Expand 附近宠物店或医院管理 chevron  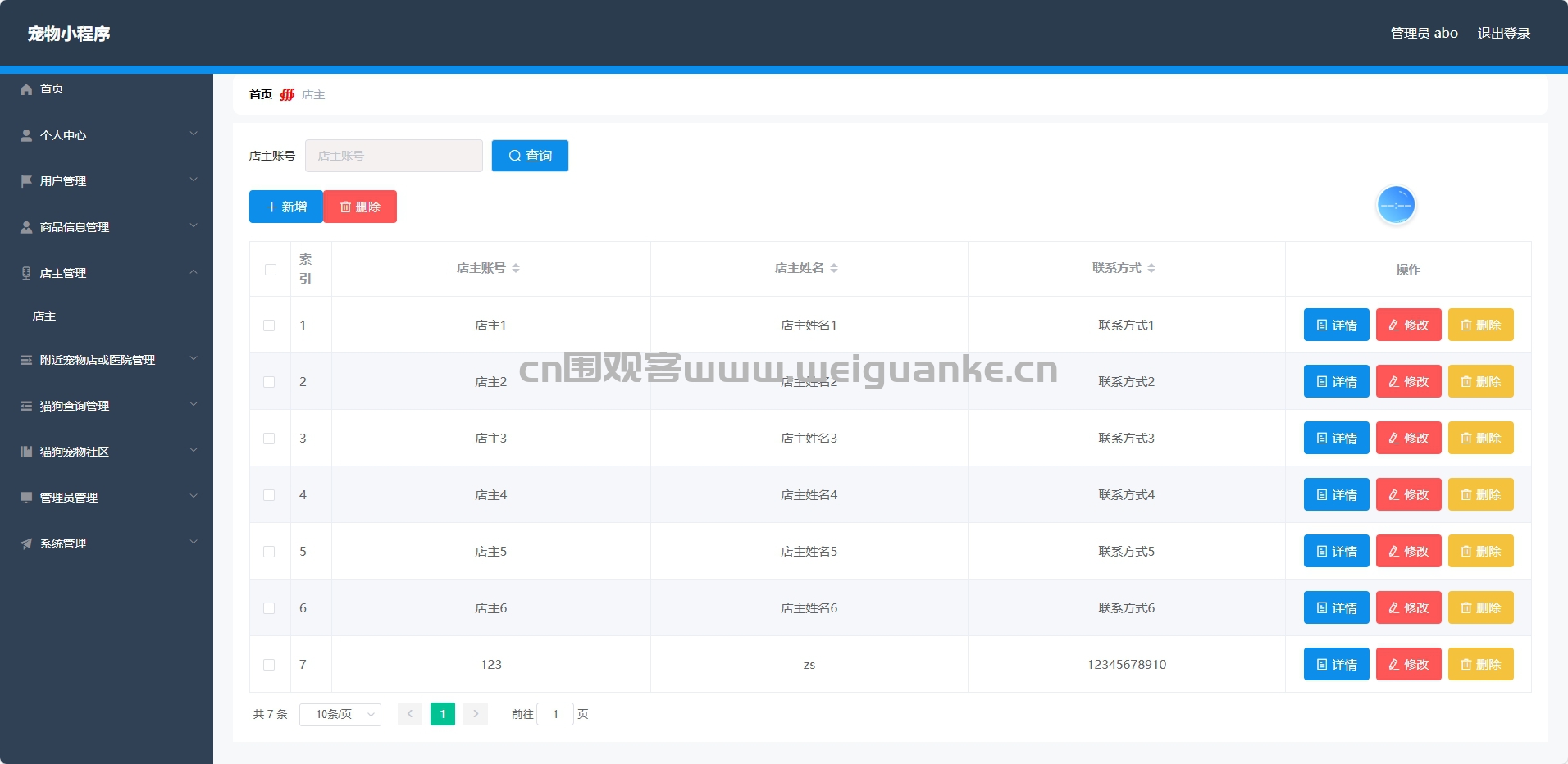tap(194, 358)
